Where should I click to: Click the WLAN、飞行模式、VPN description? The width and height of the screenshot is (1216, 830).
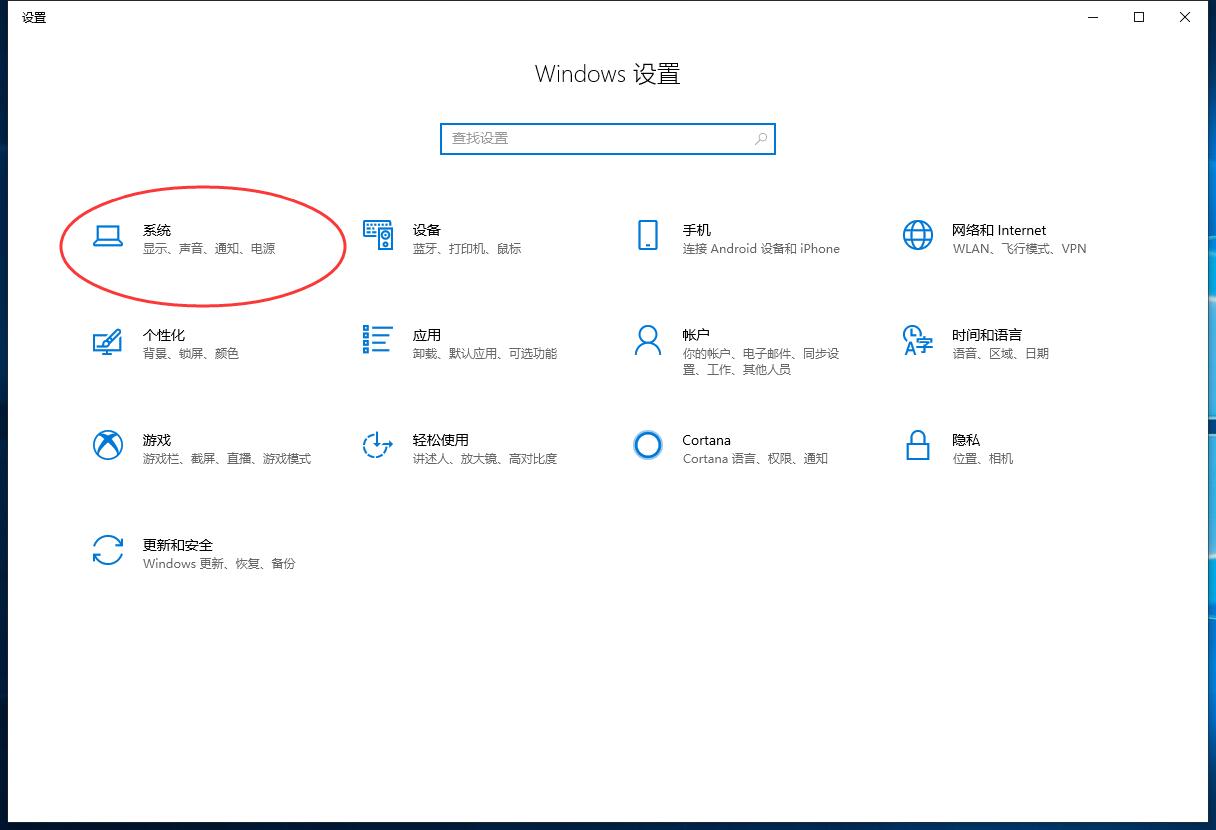1020,249
